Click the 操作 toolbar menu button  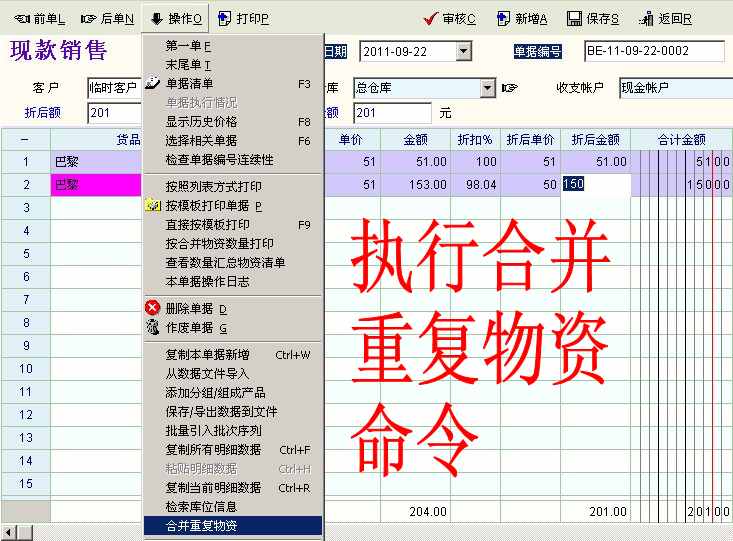[x=176, y=19]
